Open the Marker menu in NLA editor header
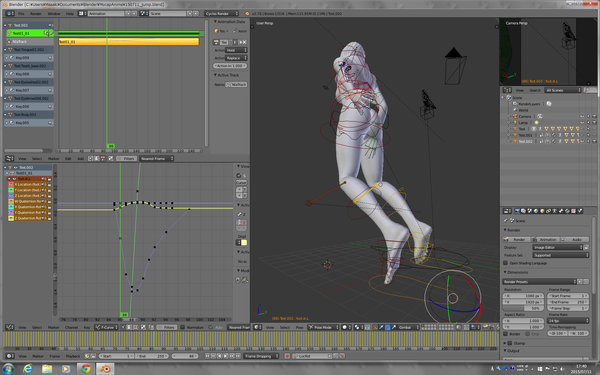Screen dimensions: 600x375 (x=54, y=158)
